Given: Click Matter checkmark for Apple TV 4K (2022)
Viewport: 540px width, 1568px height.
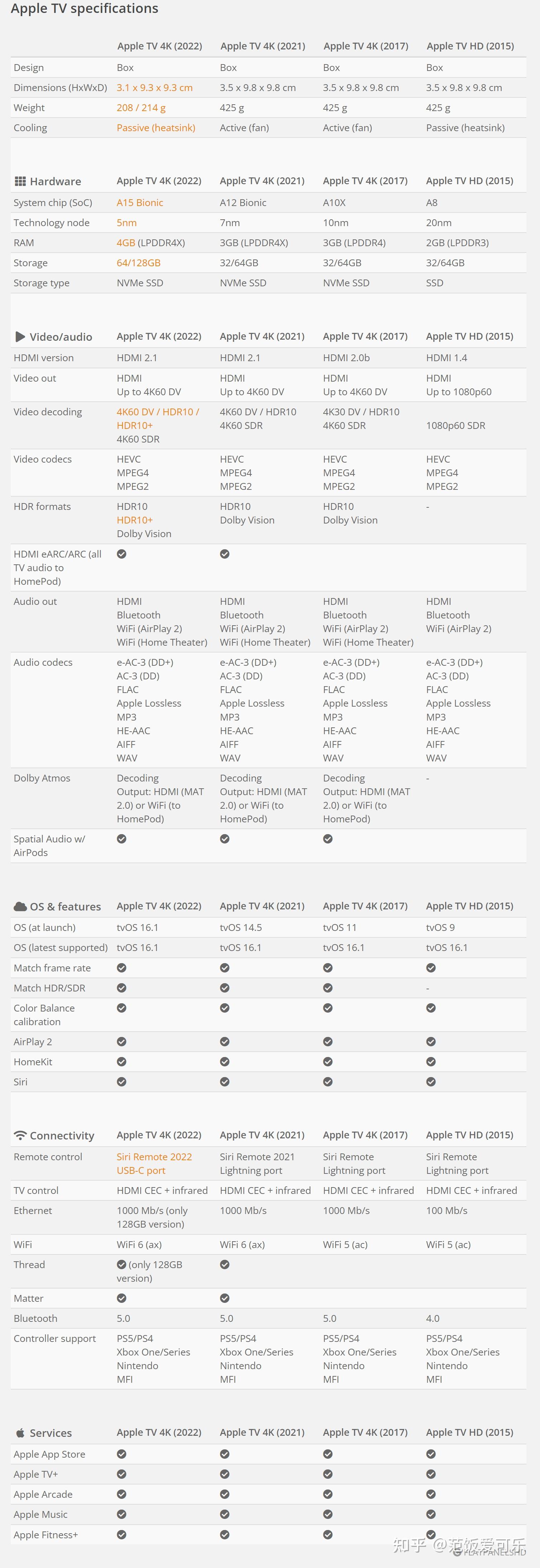Looking at the screenshot, I should pos(122,1298).
